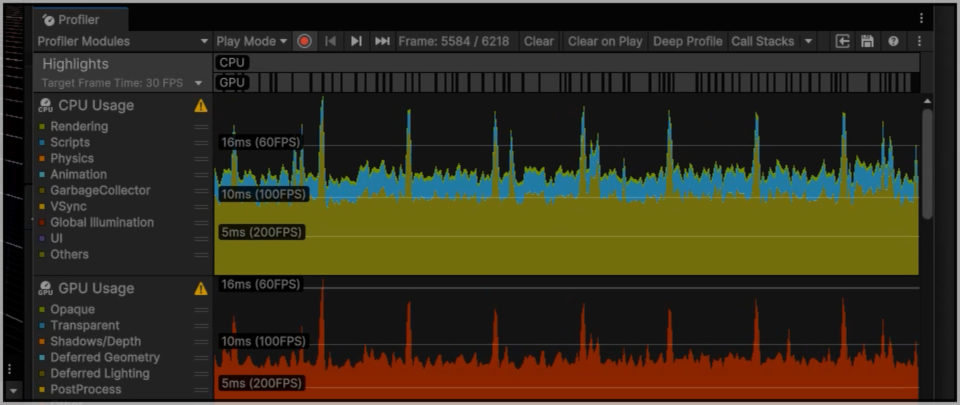Expand the Target Frame Time dropdown
This screenshot has height=405, width=960.
(198, 82)
